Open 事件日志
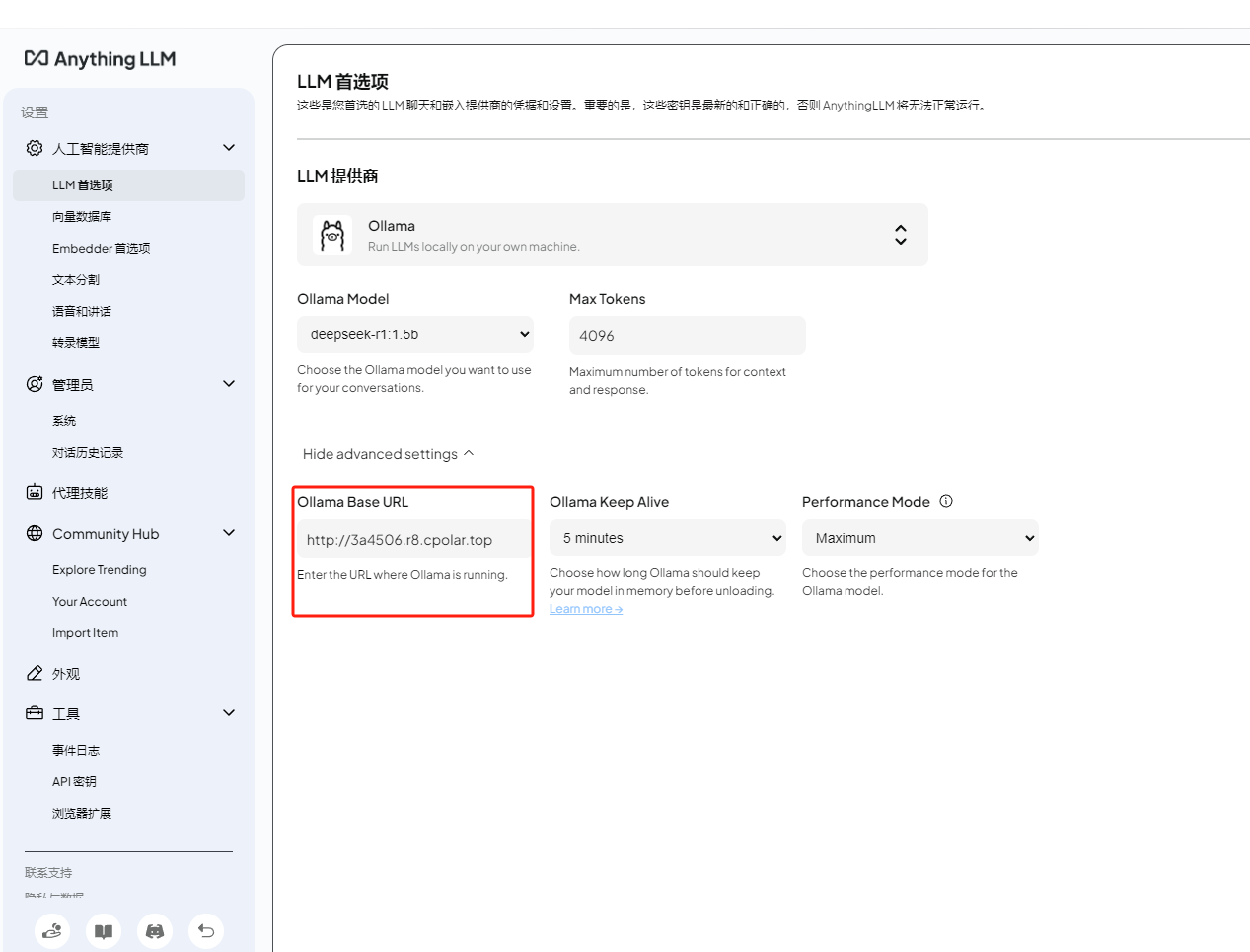This screenshot has height=952, width=1250. (76, 751)
